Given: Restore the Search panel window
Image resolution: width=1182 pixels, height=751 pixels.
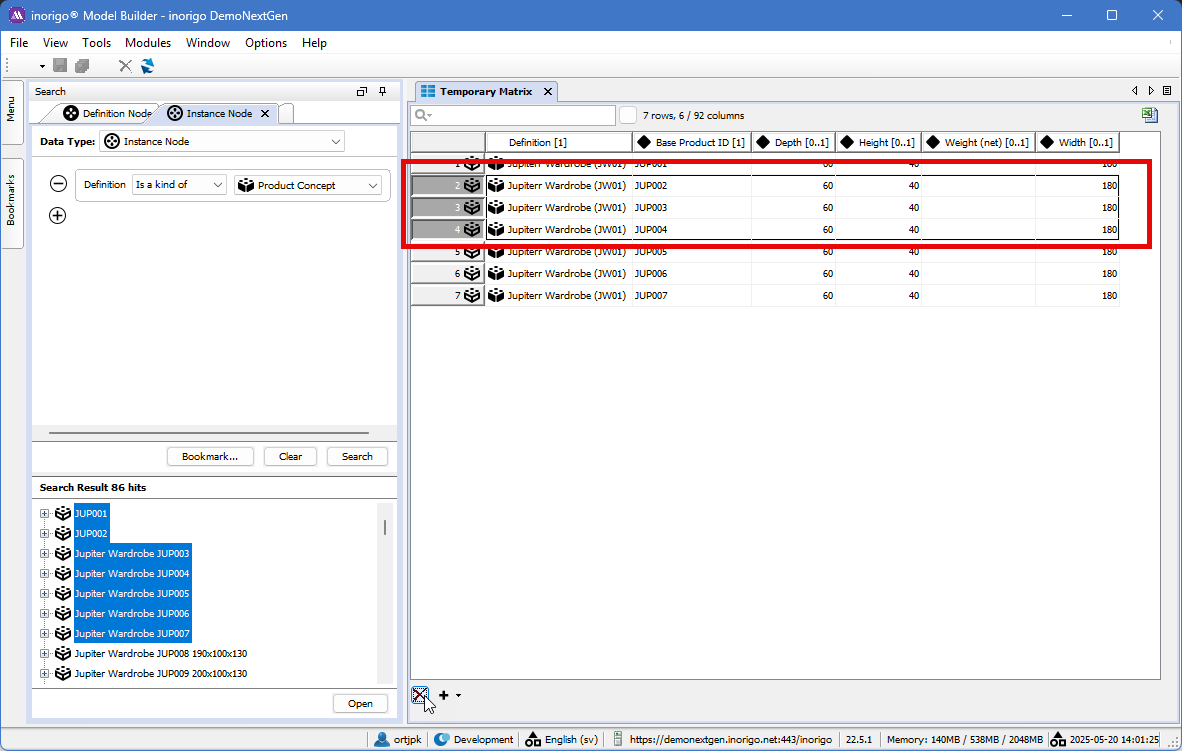Looking at the screenshot, I should click(x=362, y=91).
